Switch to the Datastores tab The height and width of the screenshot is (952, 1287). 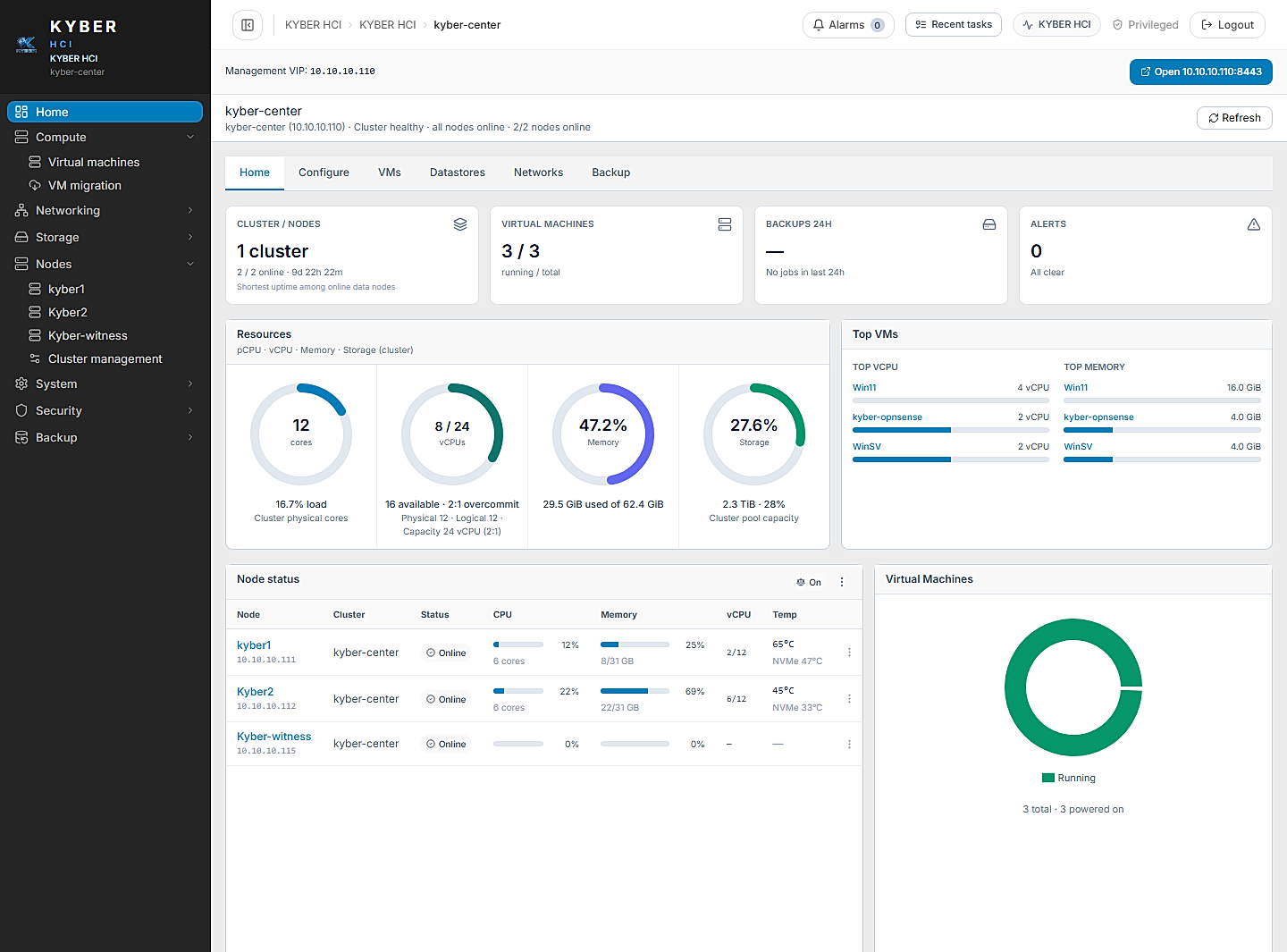(458, 173)
